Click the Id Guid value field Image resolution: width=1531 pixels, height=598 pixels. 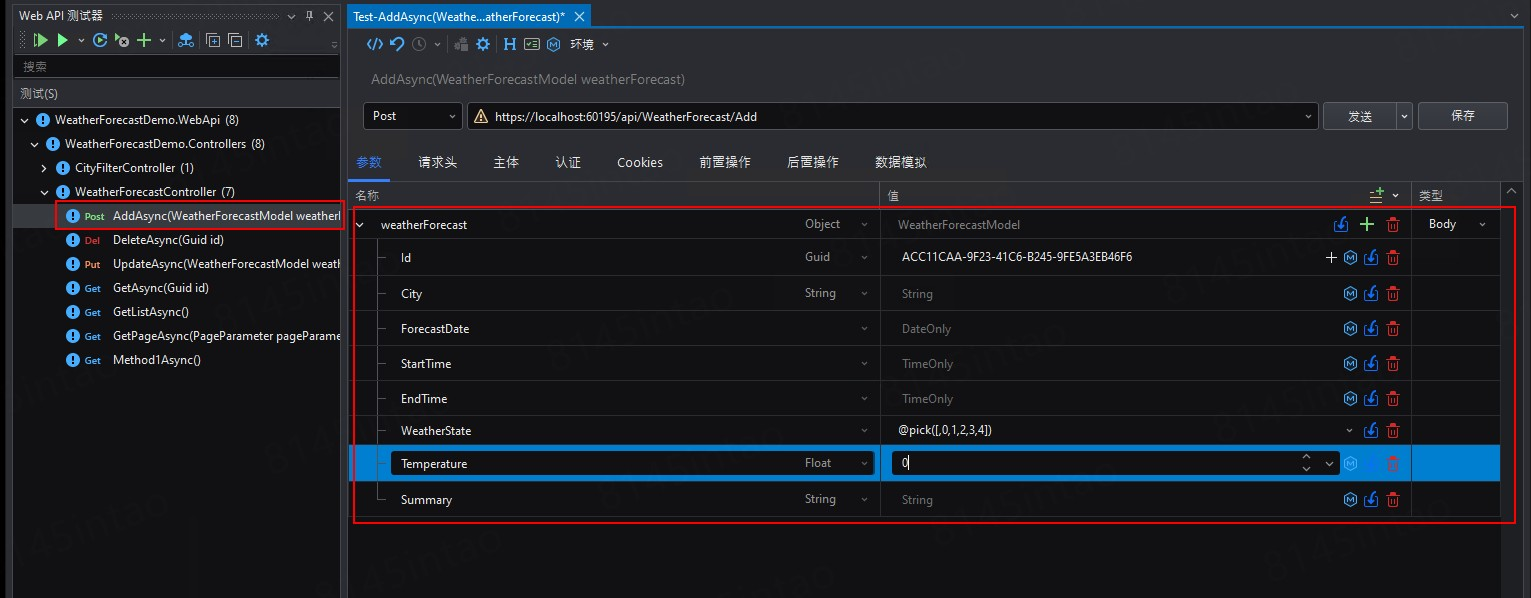(x=1107, y=258)
